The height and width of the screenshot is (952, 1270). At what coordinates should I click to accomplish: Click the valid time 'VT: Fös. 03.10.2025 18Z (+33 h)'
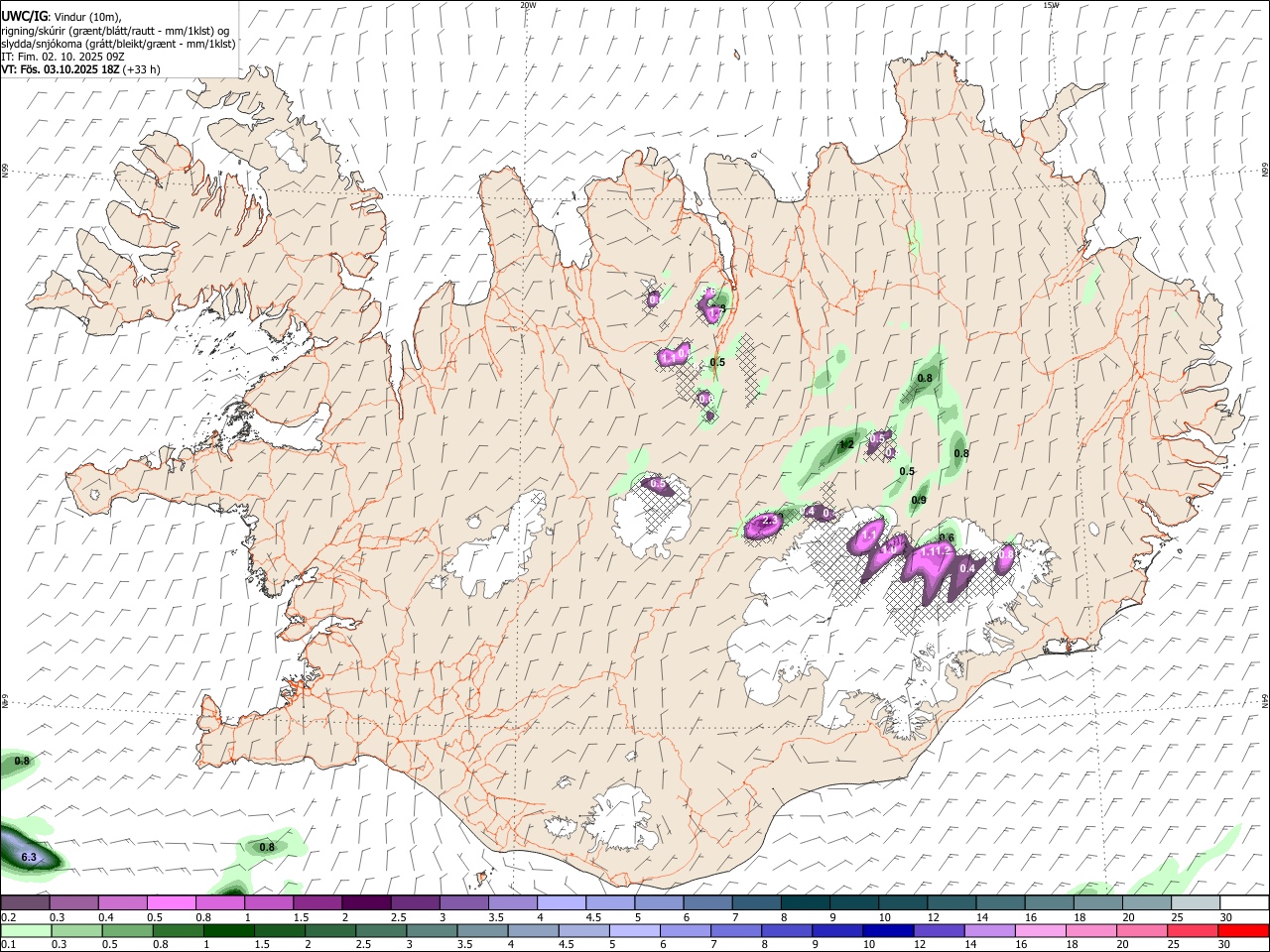click(80, 69)
